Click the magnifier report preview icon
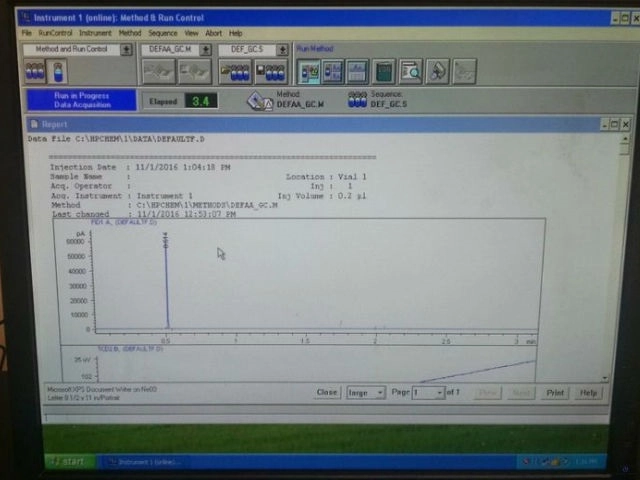Image resolution: width=640 pixels, height=480 pixels. tap(410, 71)
